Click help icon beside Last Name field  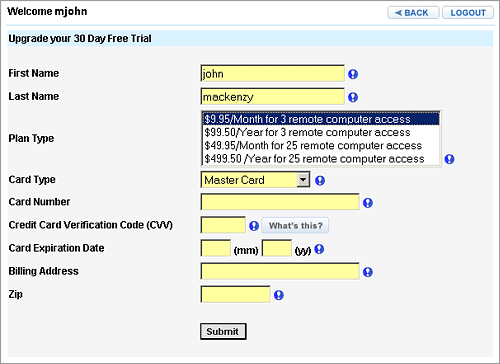pyautogui.click(x=353, y=97)
